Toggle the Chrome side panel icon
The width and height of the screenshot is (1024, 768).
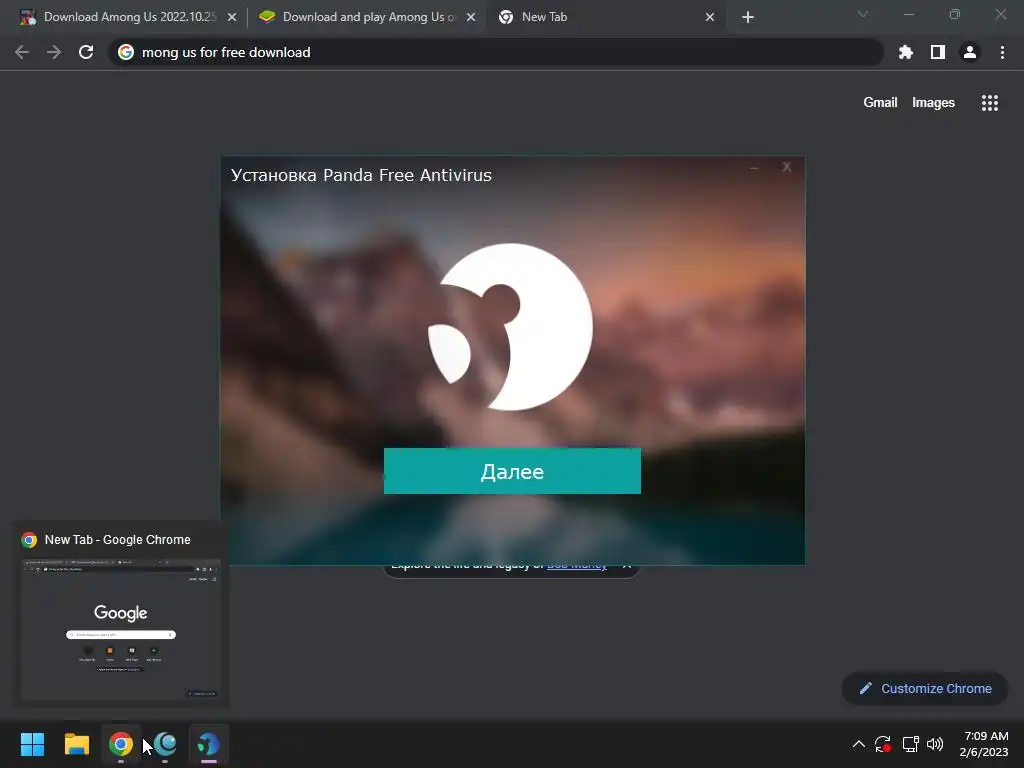point(938,52)
